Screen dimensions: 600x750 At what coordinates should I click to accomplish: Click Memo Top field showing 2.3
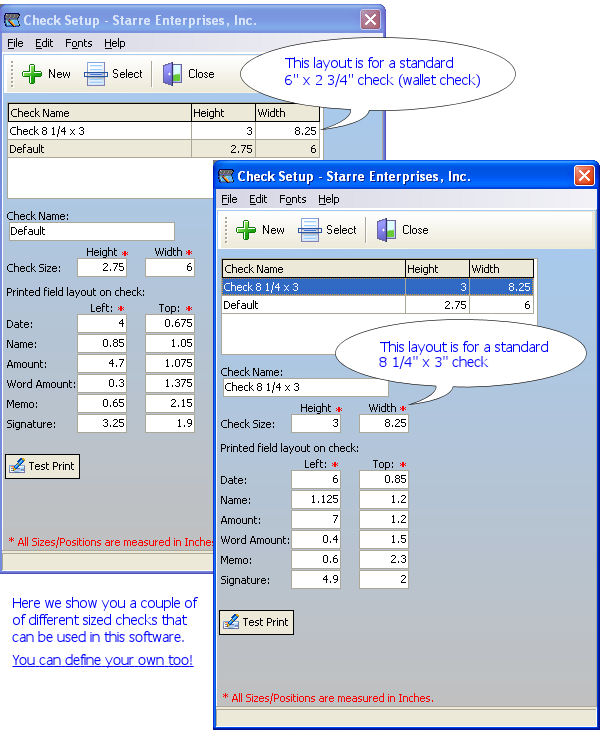coord(384,560)
